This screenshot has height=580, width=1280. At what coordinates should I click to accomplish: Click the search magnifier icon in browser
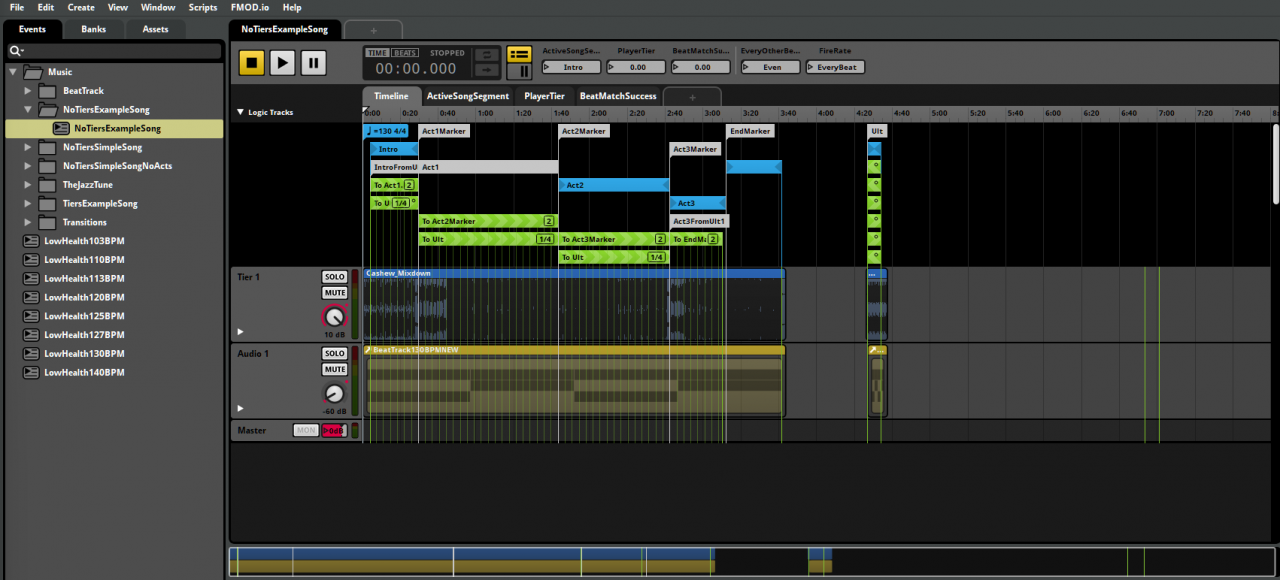point(16,51)
